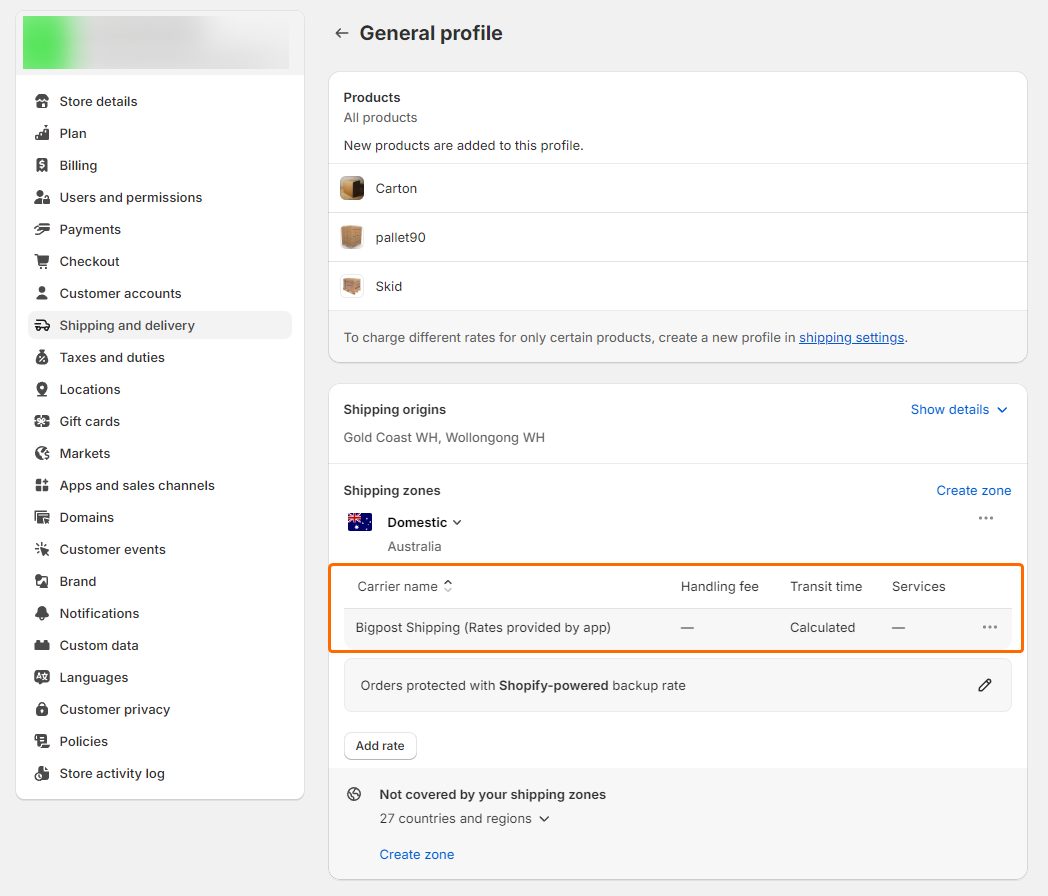The width and height of the screenshot is (1048, 896).
Task: Click the Add rate button
Action: point(380,746)
